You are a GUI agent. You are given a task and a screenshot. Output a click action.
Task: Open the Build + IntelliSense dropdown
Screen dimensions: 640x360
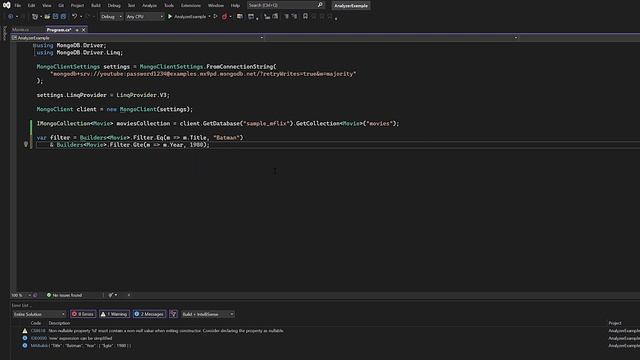(208, 314)
